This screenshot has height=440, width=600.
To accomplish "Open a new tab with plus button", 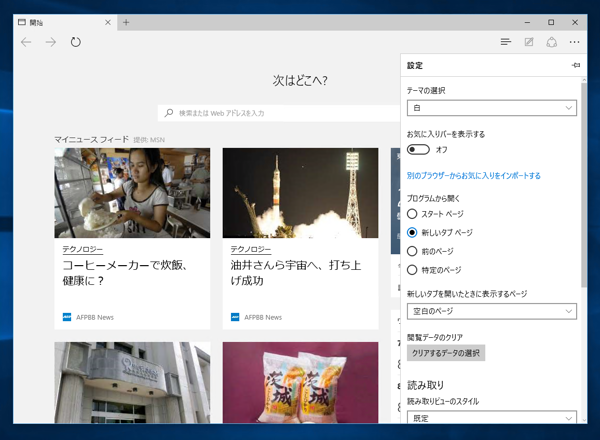I will 126,23.
